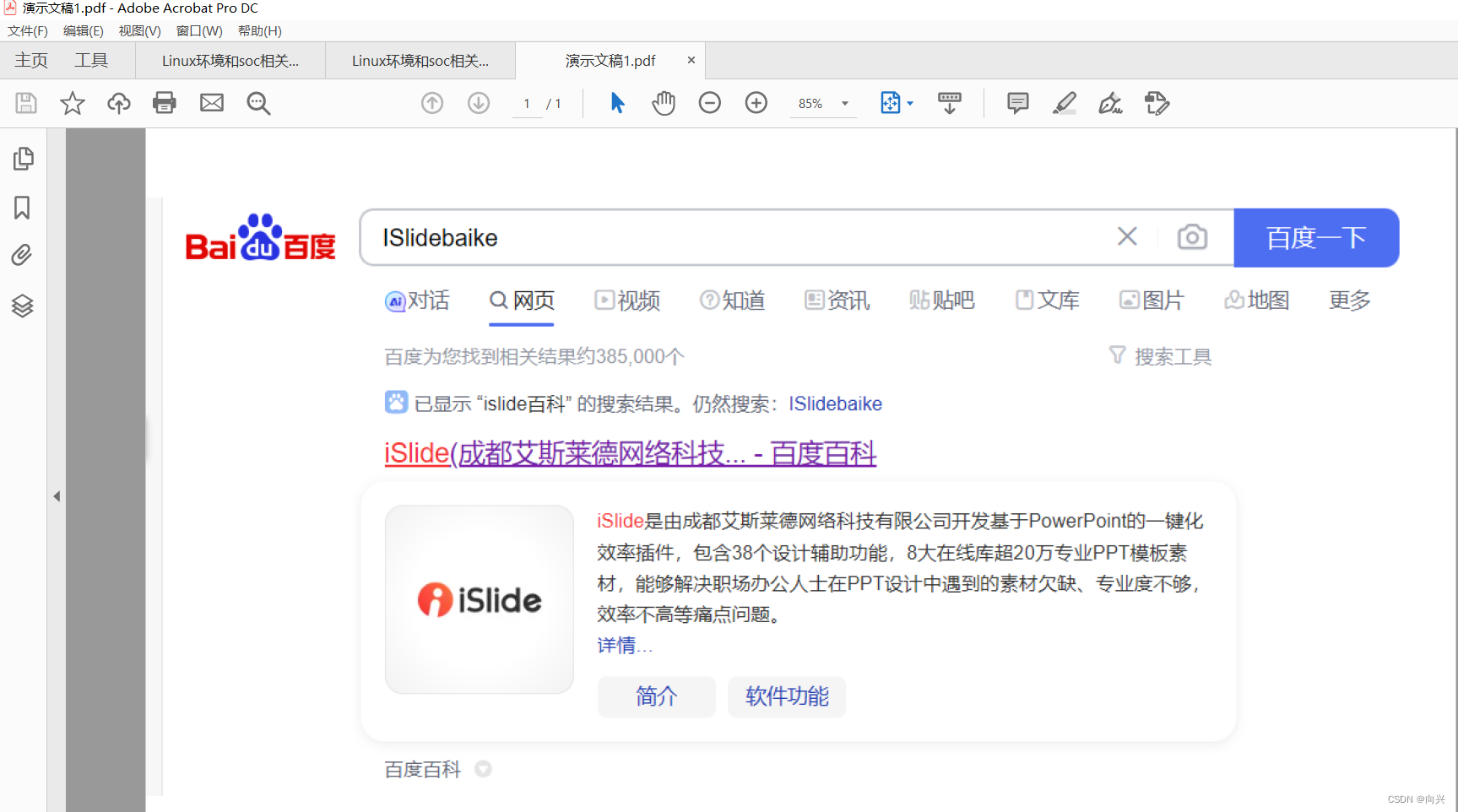Clear the search box with X
Screen dimensions: 1458x812
(x=1127, y=236)
